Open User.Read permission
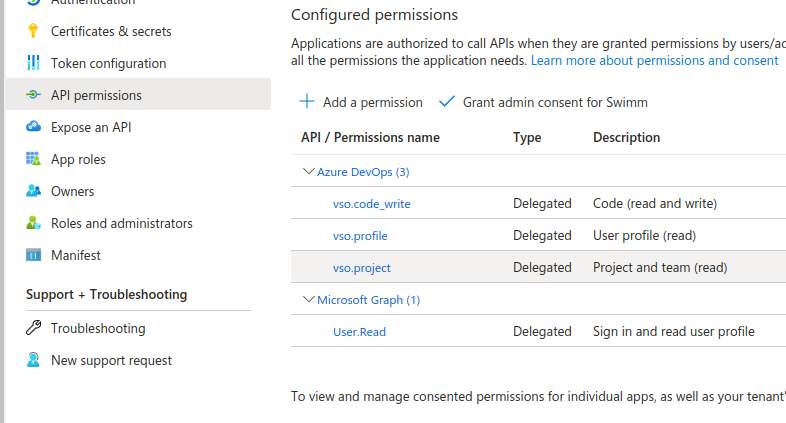The height and width of the screenshot is (423, 786). (359, 332)
